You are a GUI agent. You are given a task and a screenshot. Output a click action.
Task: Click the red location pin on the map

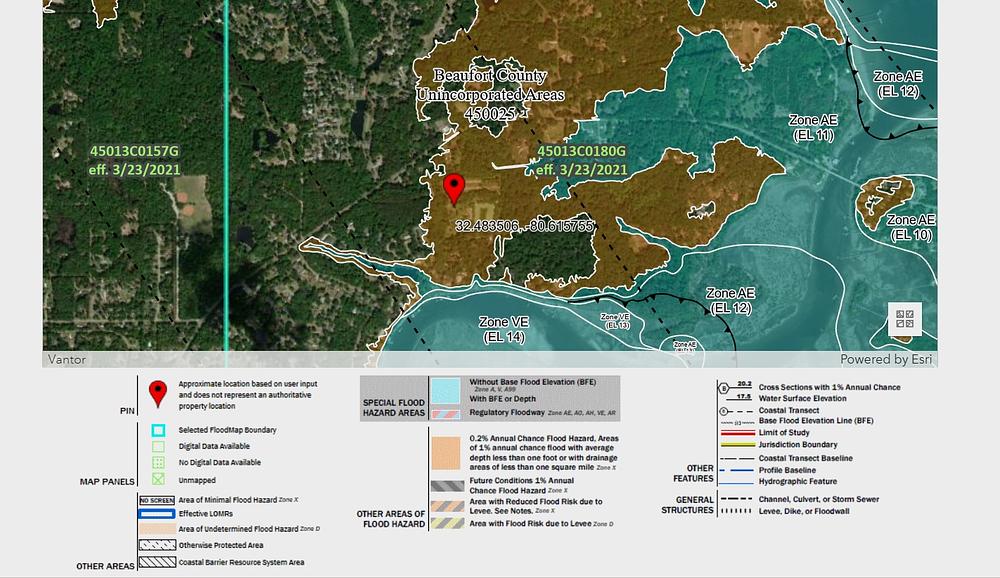454,189
